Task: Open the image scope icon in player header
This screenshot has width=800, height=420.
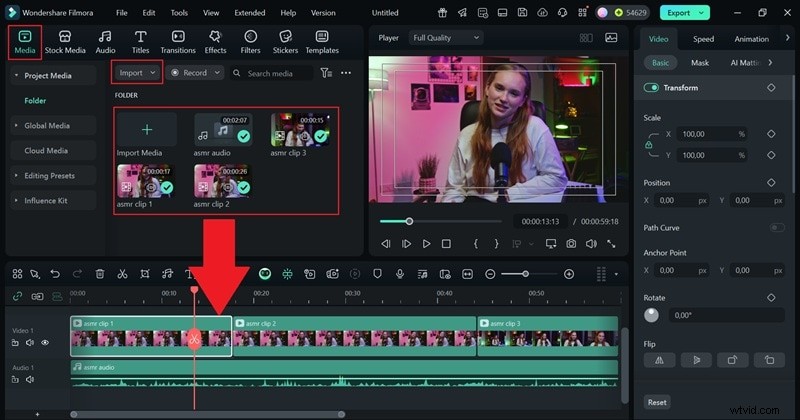Action: 611,38
